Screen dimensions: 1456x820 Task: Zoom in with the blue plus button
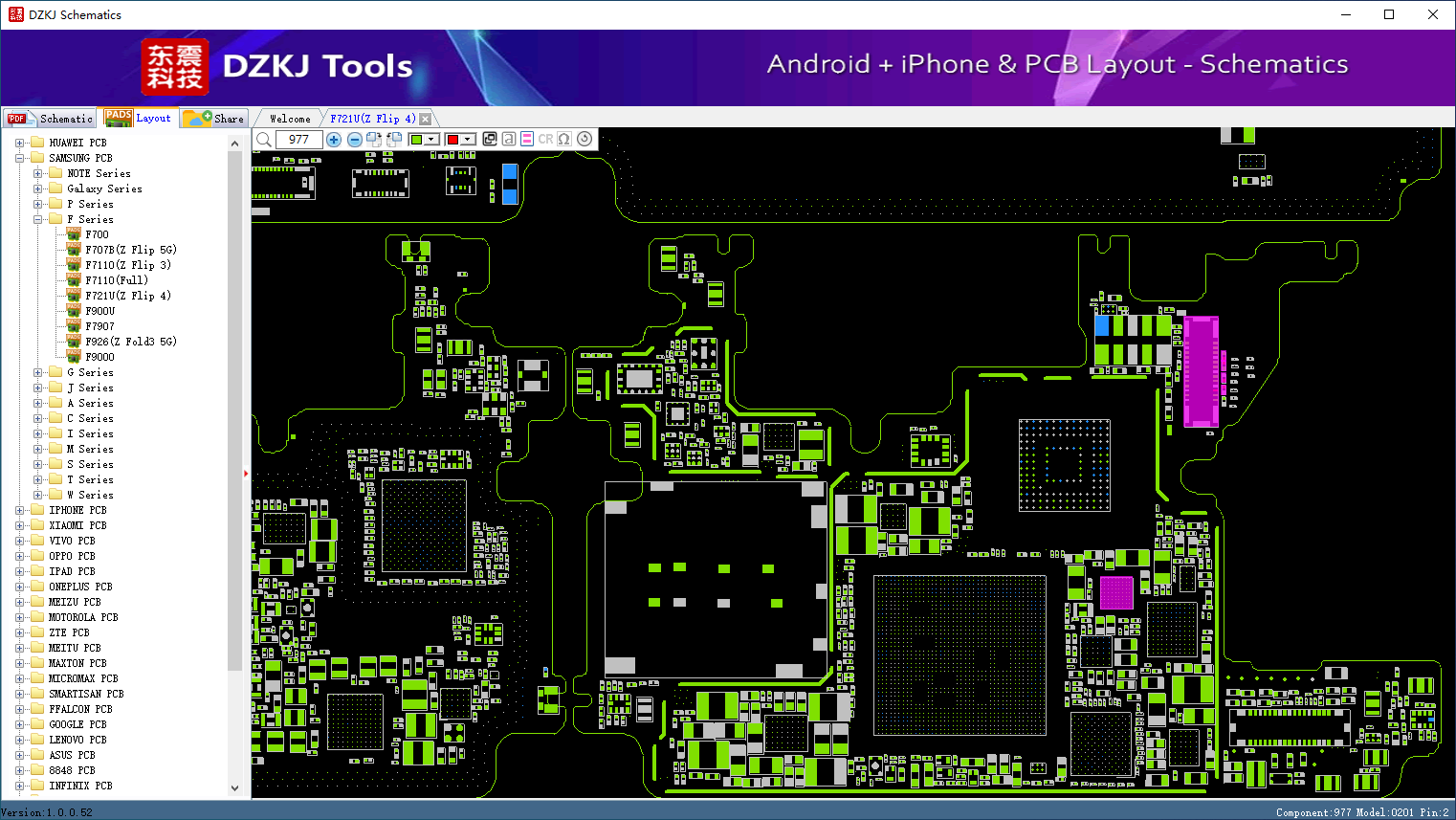[x=334, y=140]
